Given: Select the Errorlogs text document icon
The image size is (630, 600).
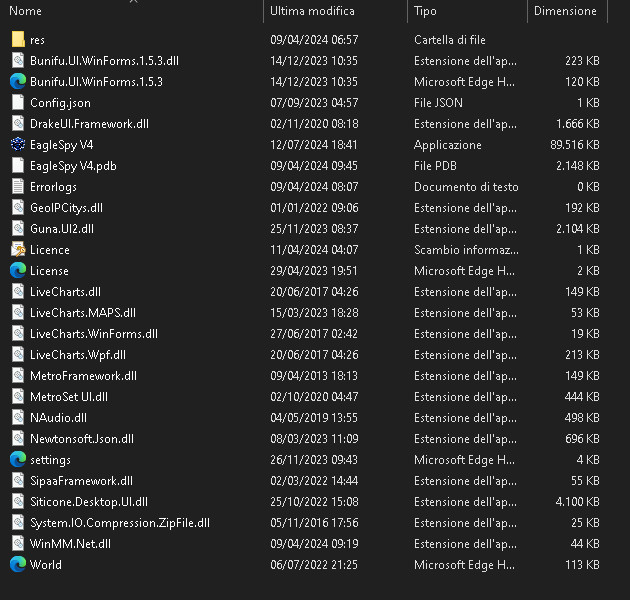Looking at the screenshot, I should (18, 187).
